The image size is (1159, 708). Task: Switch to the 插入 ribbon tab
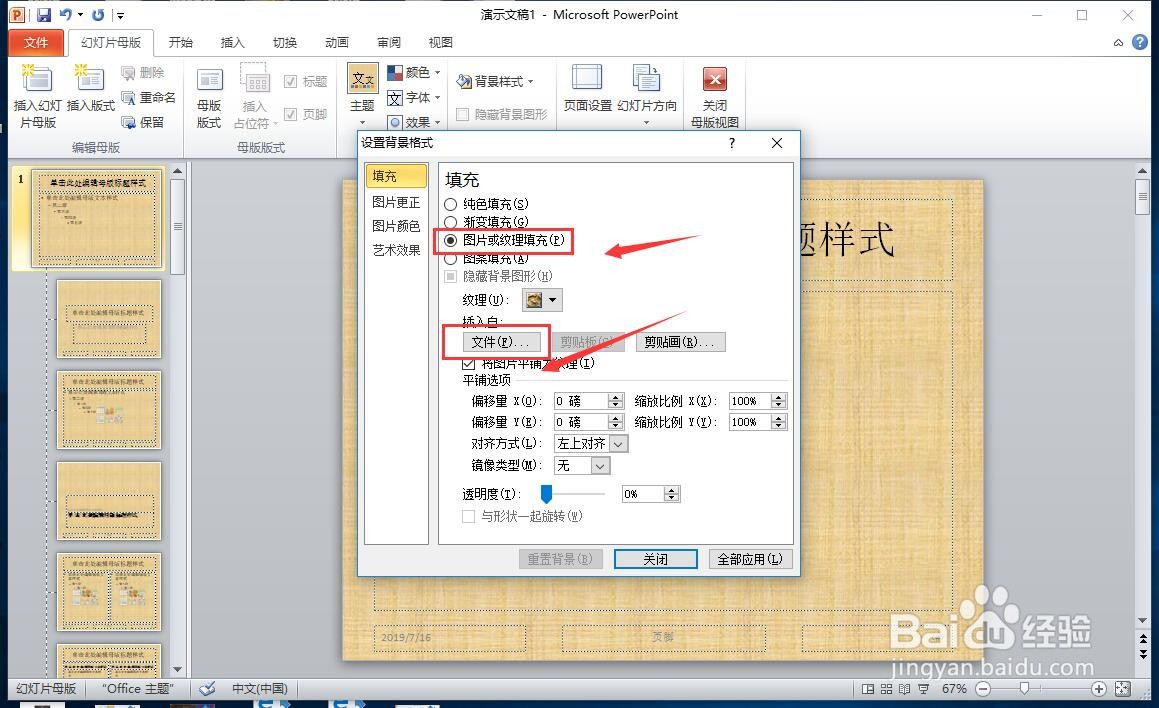pos(232,42)
